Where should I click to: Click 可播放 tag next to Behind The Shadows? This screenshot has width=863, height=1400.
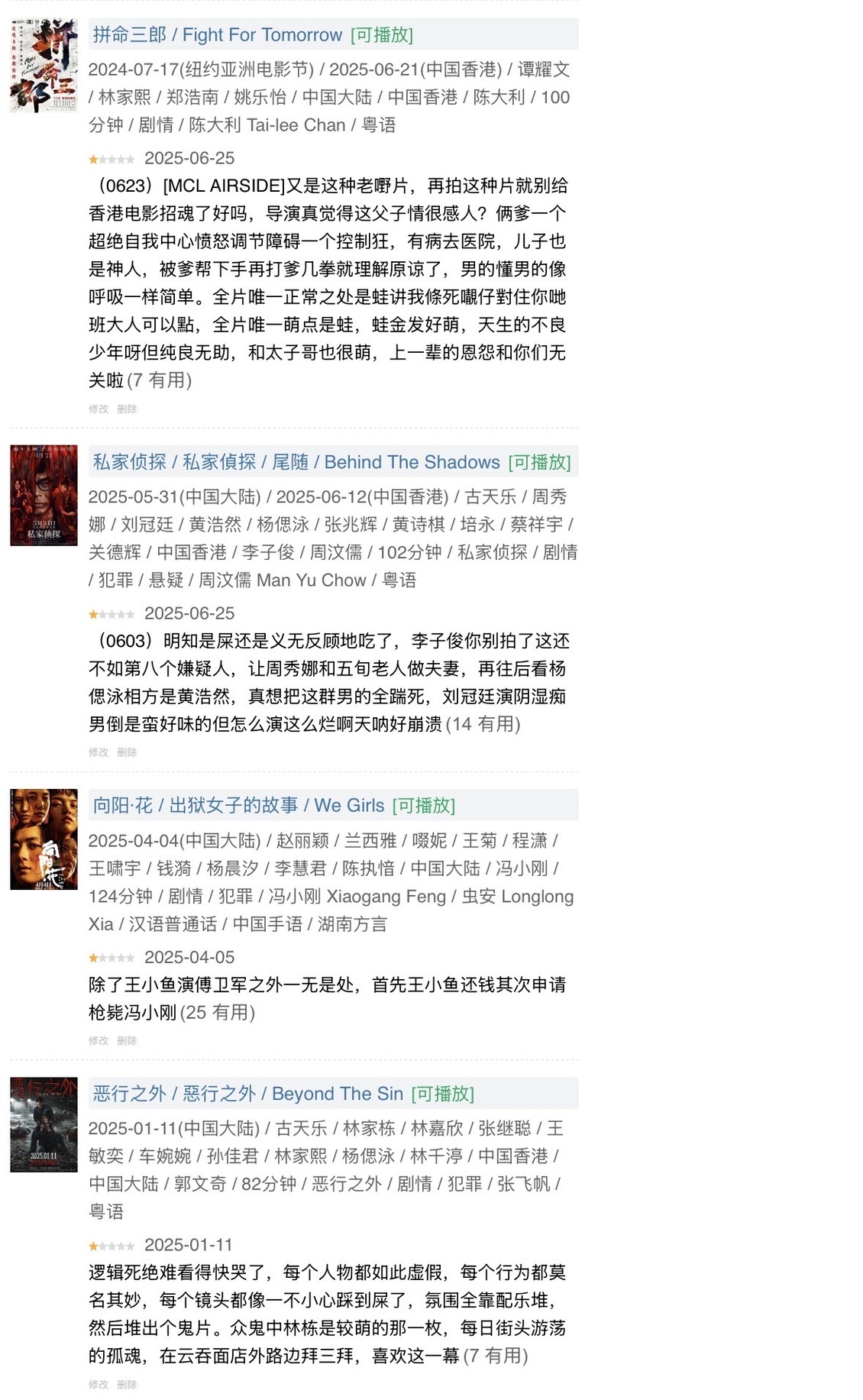pos(539,462)
